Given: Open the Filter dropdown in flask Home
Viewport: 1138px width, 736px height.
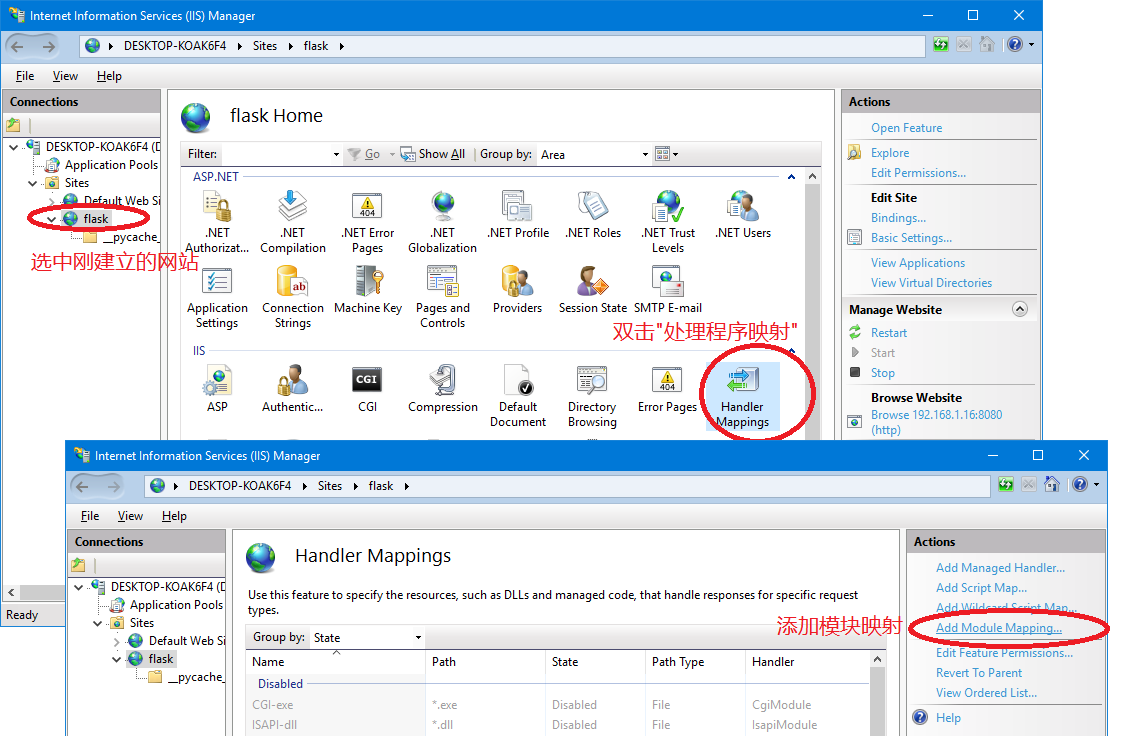Looking at the screenshot, I should coord(336,154).
